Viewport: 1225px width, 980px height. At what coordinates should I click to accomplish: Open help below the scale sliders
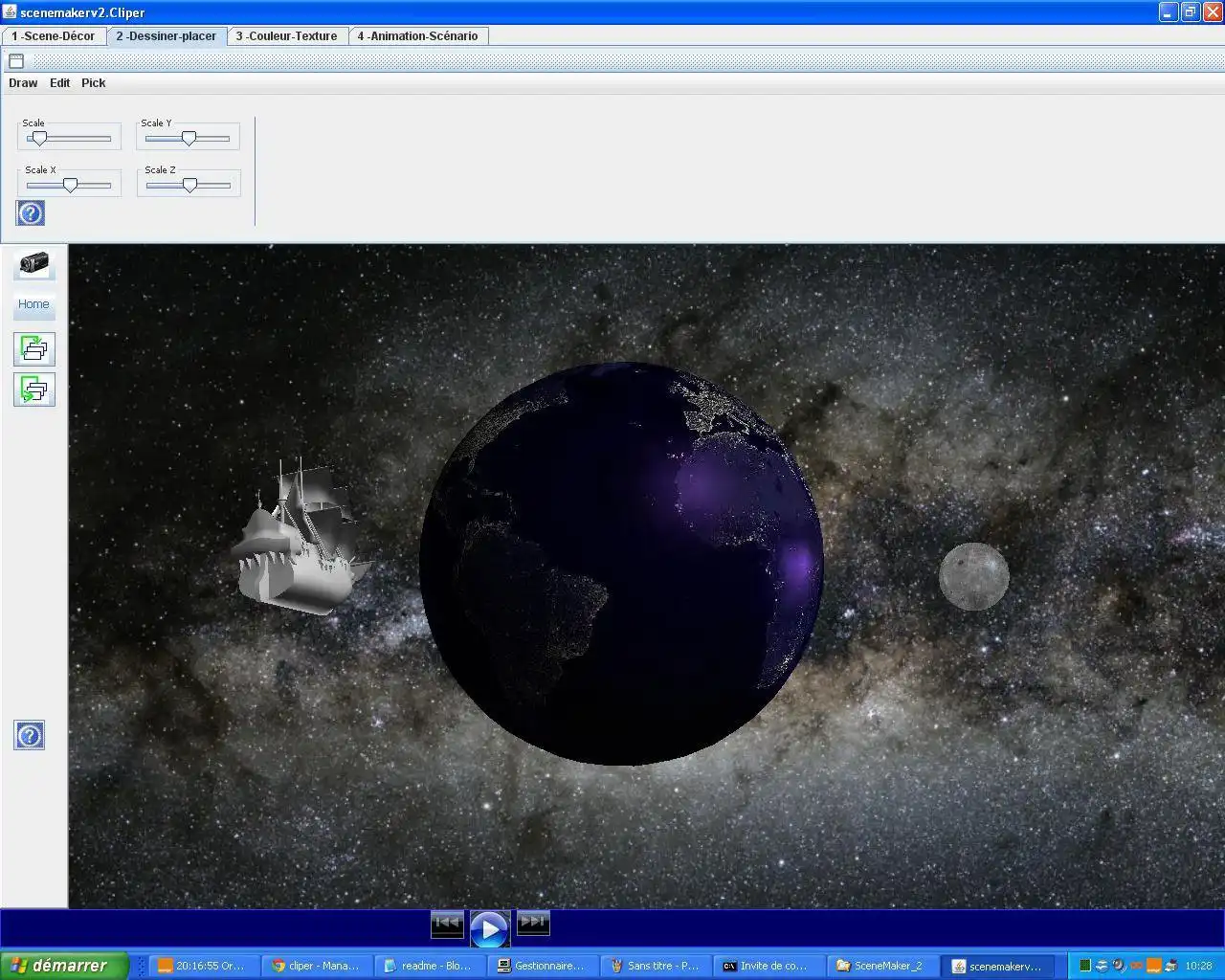(31, 212)
